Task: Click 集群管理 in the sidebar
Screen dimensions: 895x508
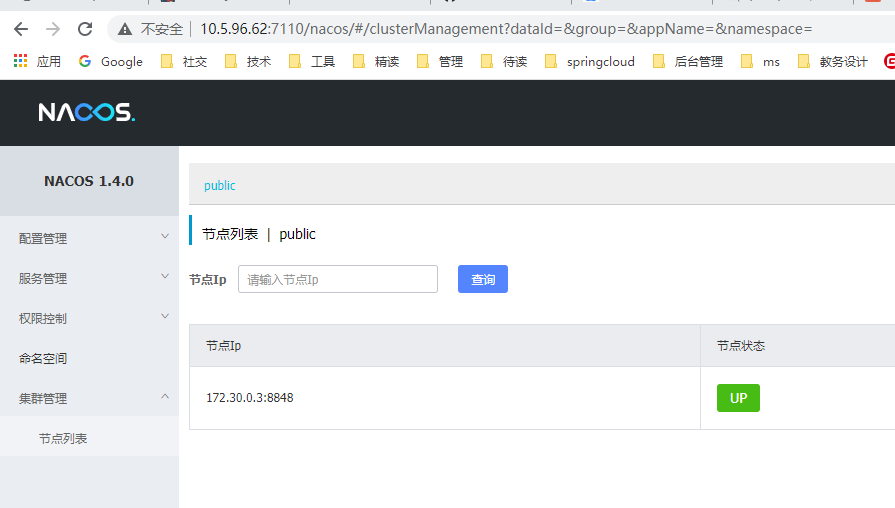Action: 43,398
